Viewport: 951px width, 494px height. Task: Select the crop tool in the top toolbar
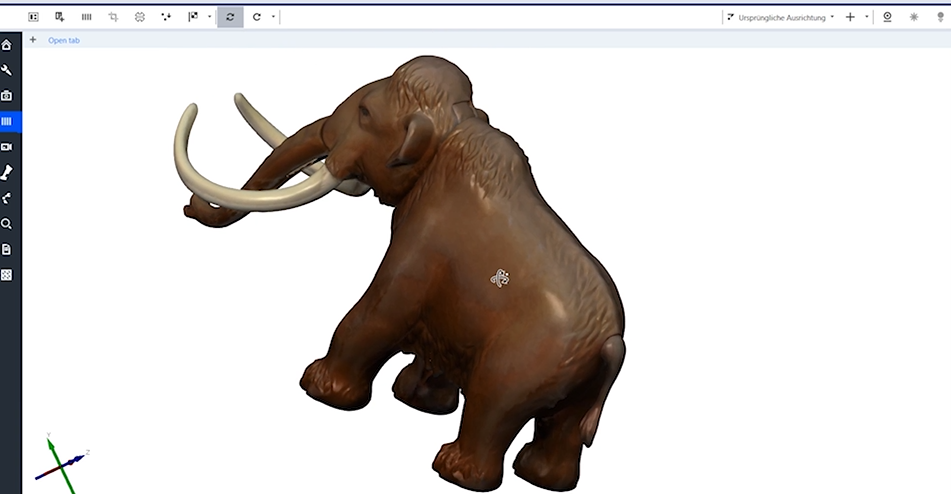113,17
